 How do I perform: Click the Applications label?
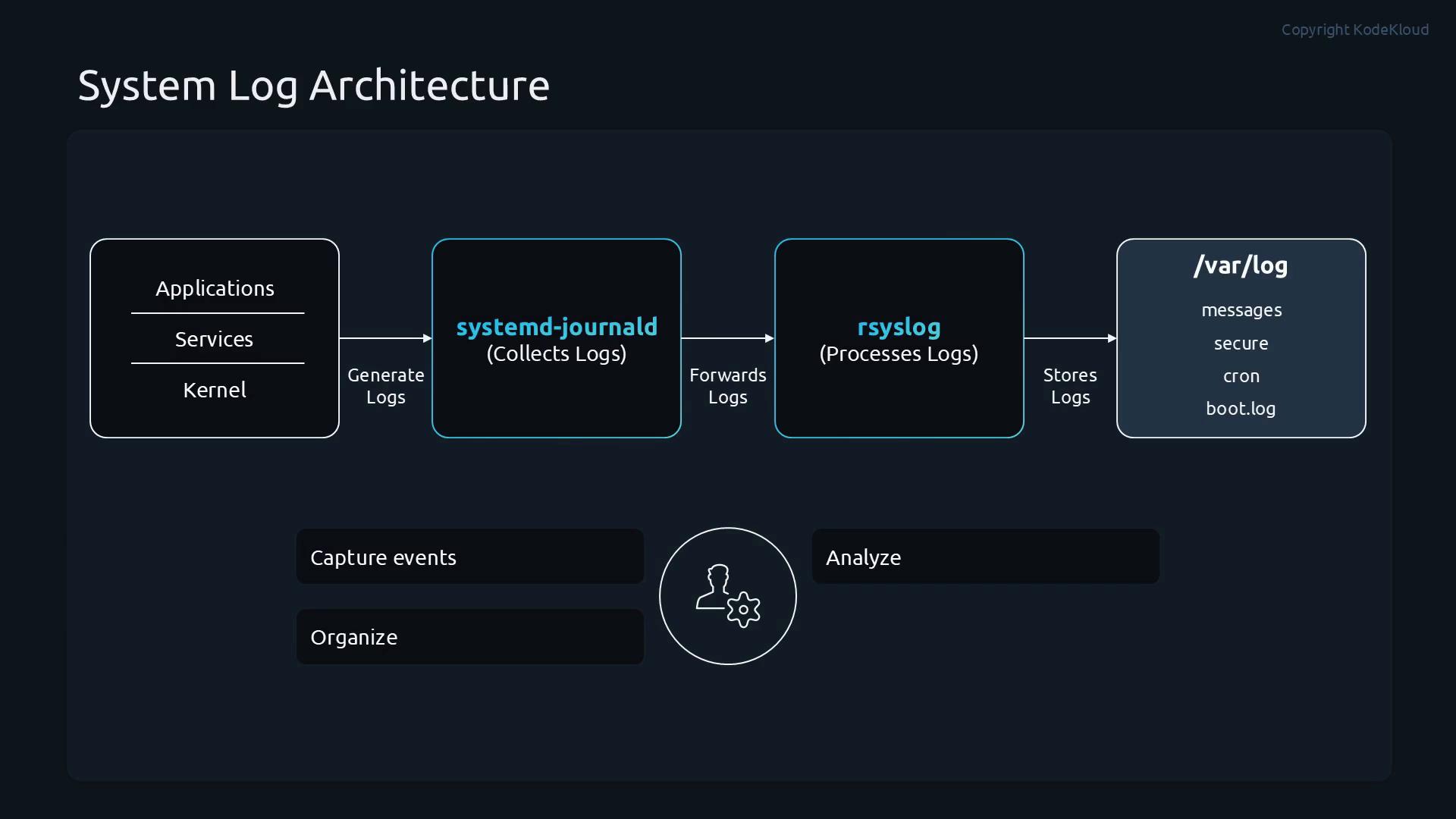click(215, 289)
